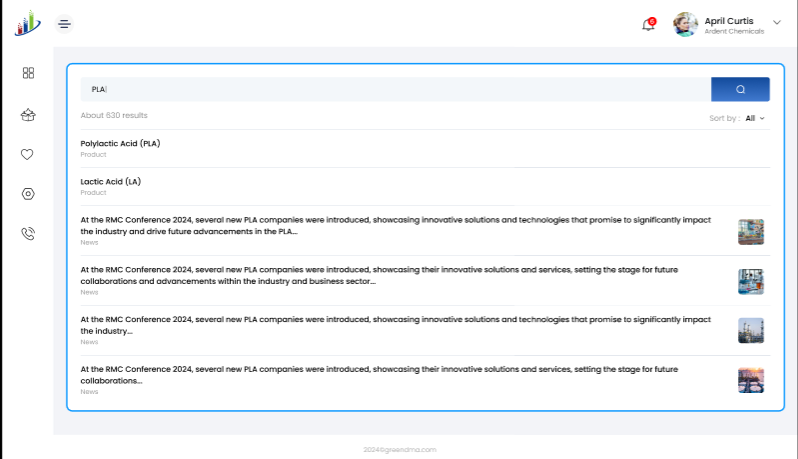The width and height of the screenshot is (798, 459).
Task: Expand the Sort by All dropdown
Action: (755, 118)
